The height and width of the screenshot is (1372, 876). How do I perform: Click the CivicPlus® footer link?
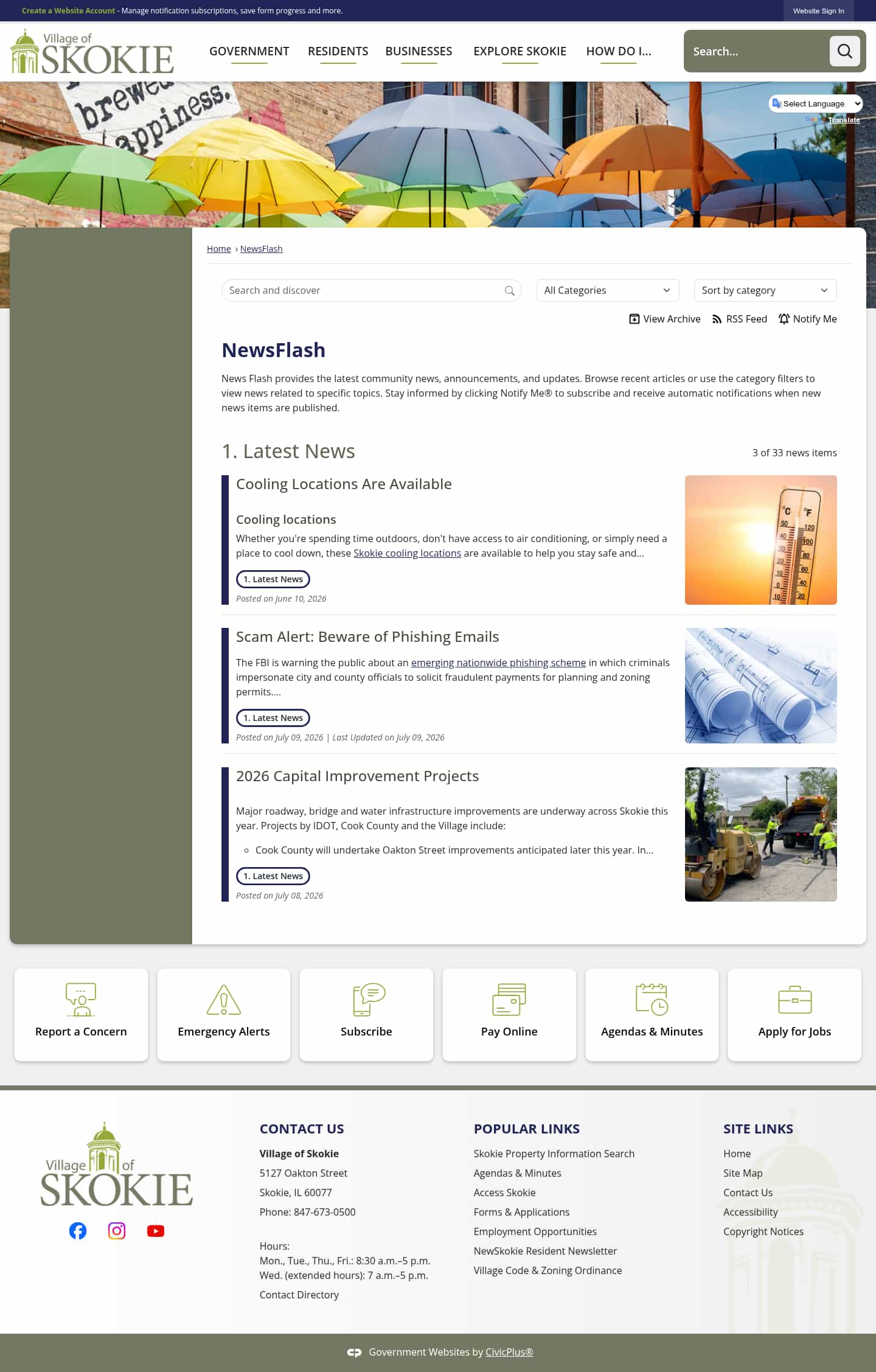click(x=509, y=1352)
